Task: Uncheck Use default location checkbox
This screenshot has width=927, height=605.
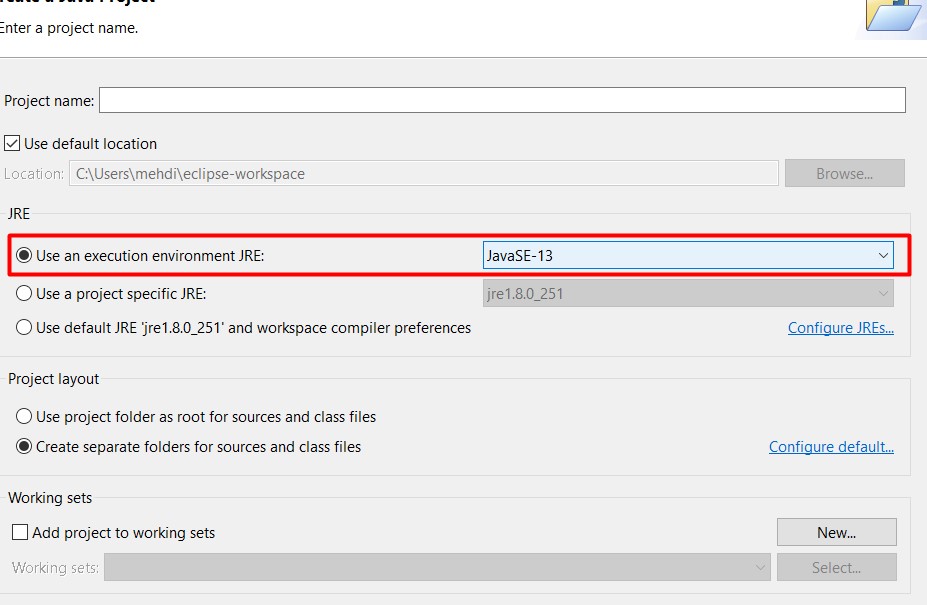Action: pos(12,143)
